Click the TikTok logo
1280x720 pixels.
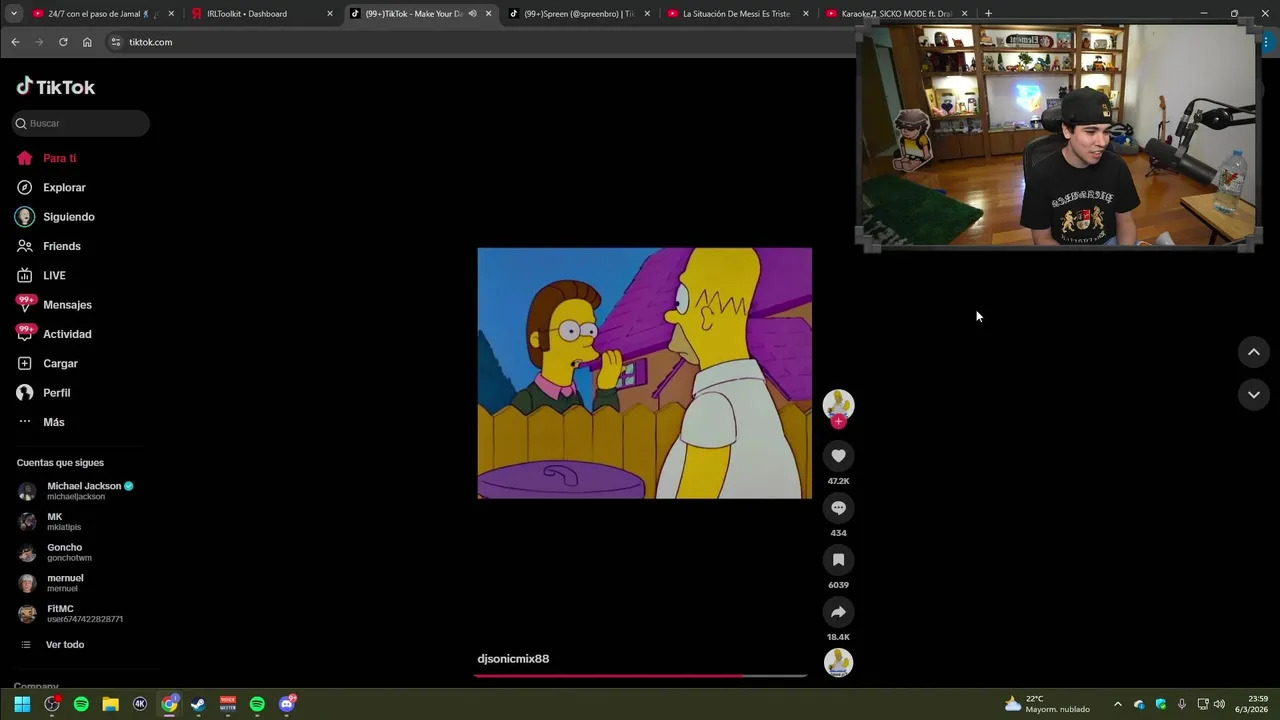[x=56, y=87]
